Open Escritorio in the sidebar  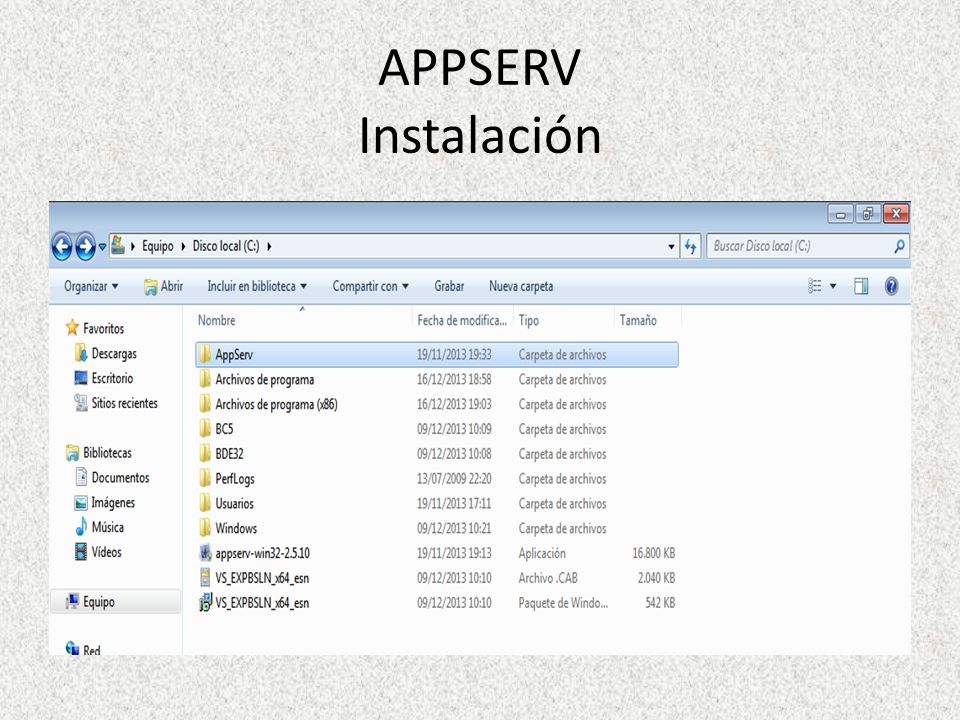pyautogui.click(x=112, y=378)
